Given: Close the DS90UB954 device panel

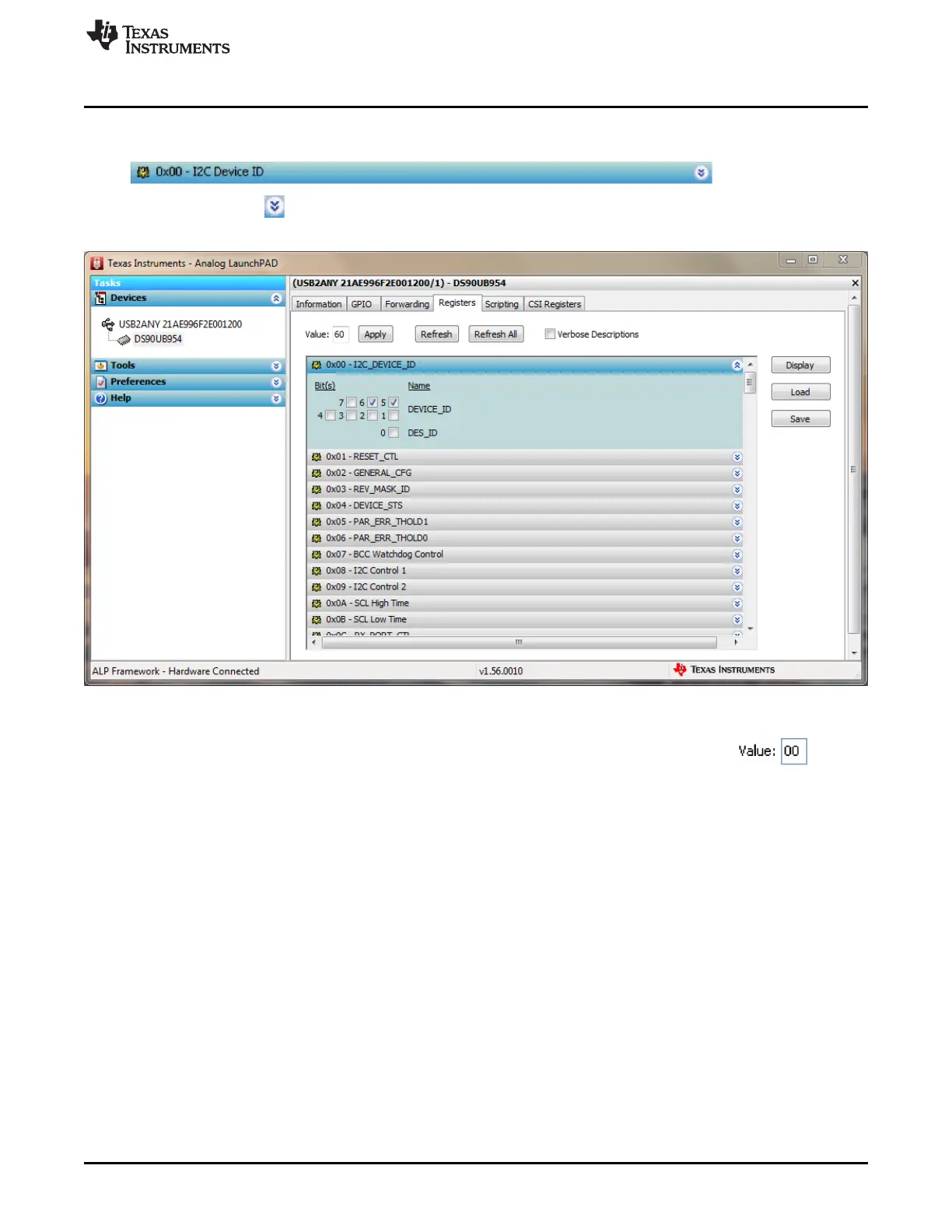Looking at the screenshot, I should point(855,283).
